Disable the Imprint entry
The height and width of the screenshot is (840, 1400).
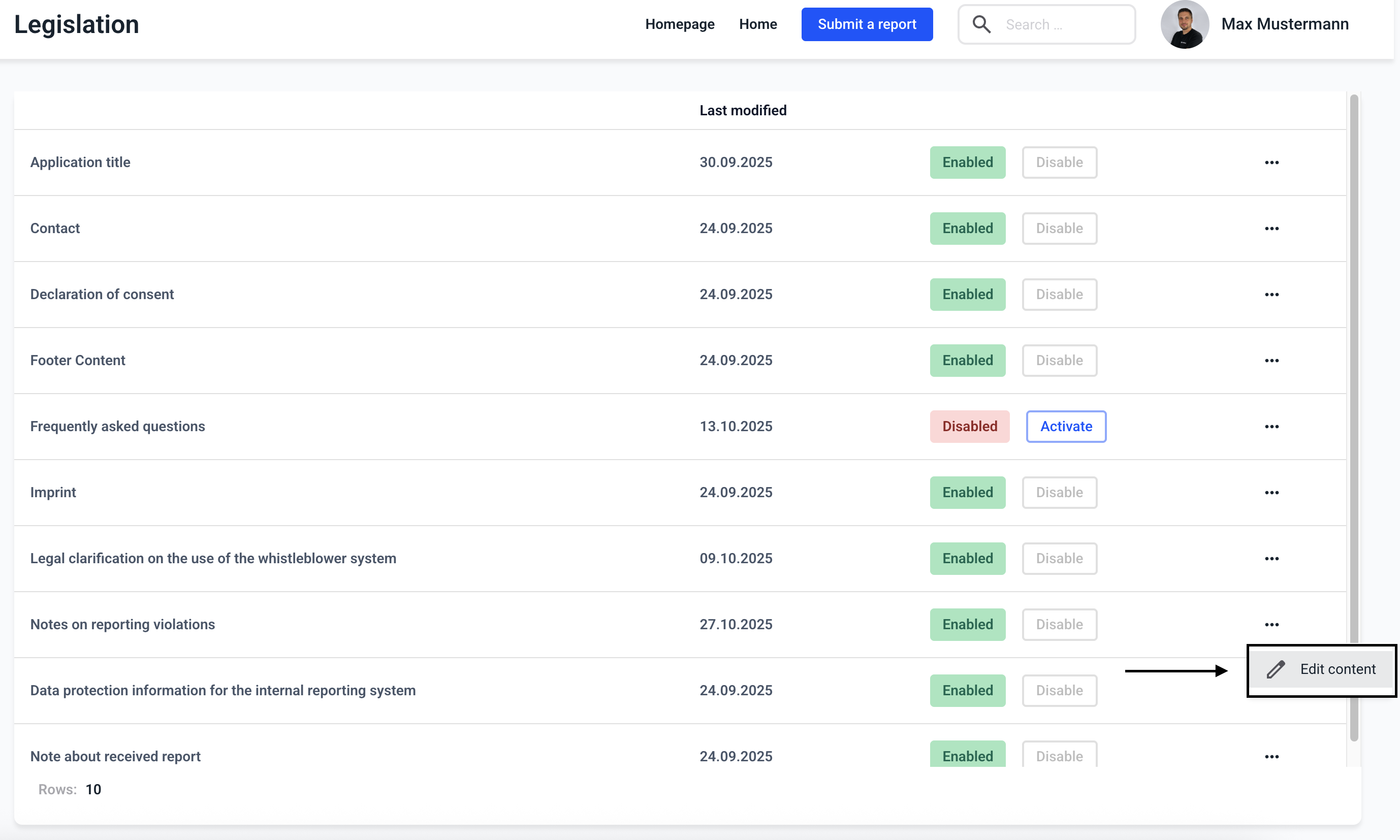point(1059,493)
